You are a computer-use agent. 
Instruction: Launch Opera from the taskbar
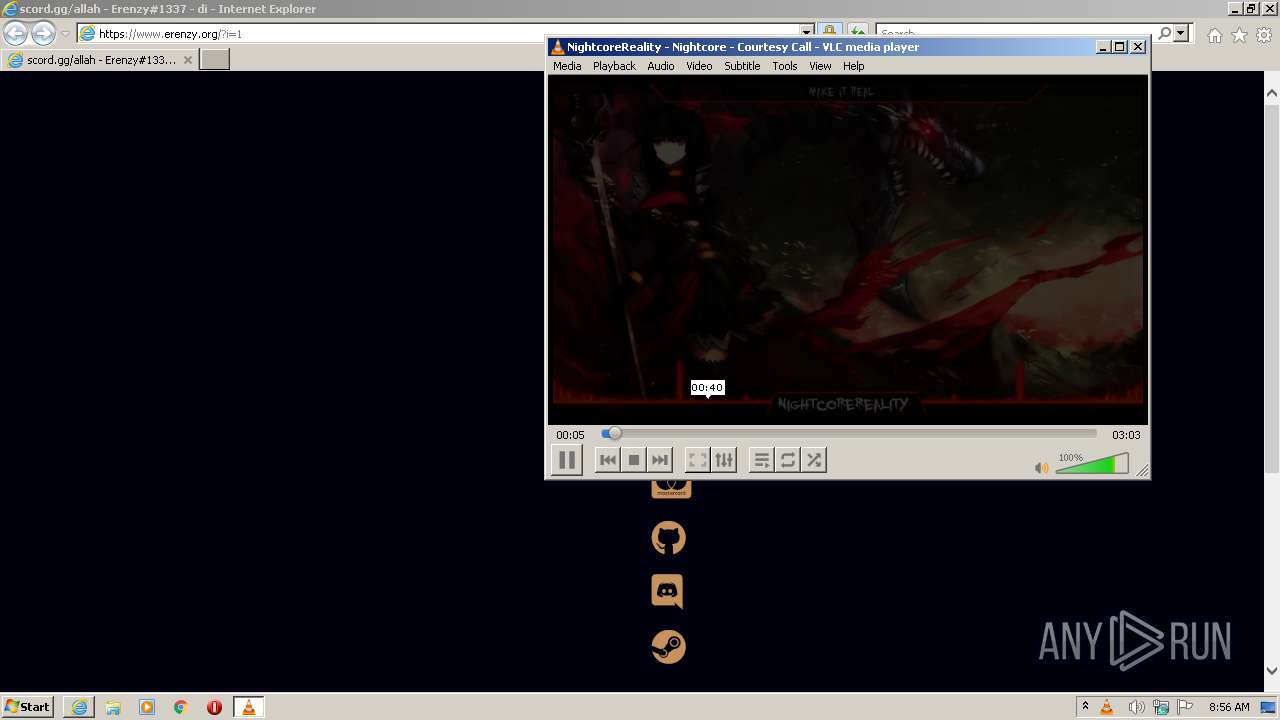click(x=214, y=707)
